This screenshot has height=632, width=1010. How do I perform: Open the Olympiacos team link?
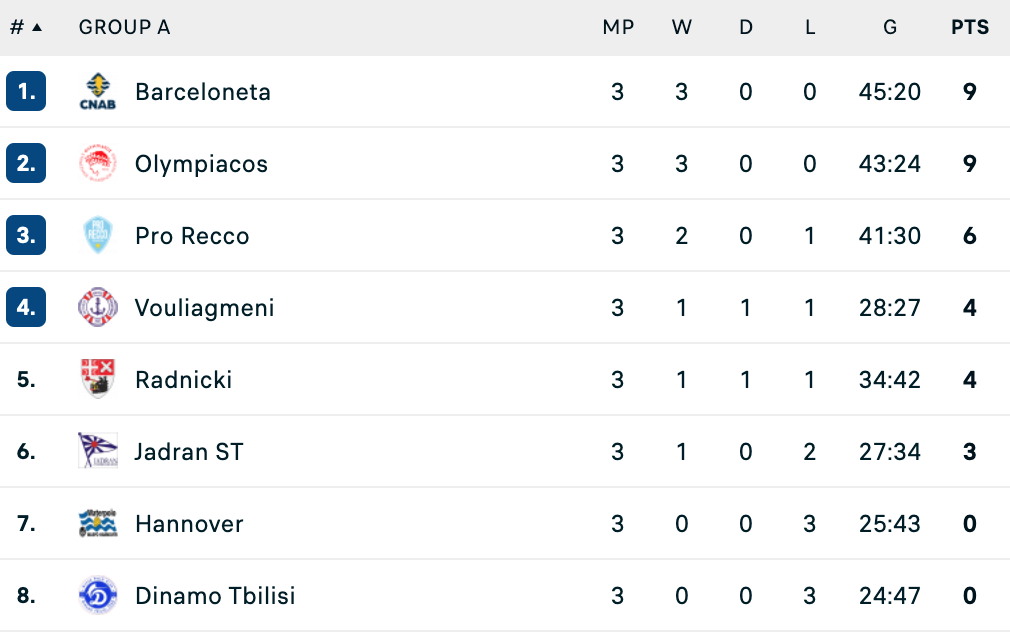click(x=202, y=164)
